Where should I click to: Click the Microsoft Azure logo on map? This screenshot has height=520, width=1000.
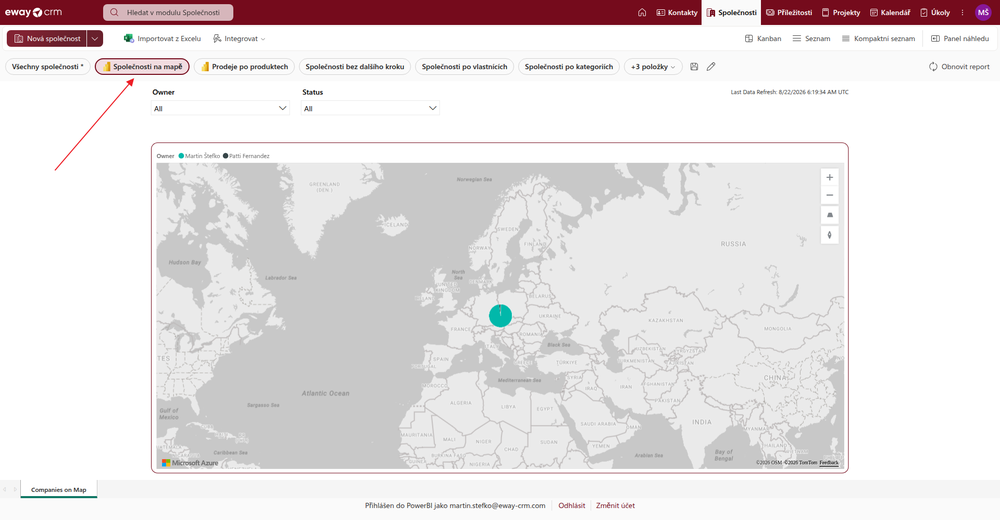coord(190,463)
